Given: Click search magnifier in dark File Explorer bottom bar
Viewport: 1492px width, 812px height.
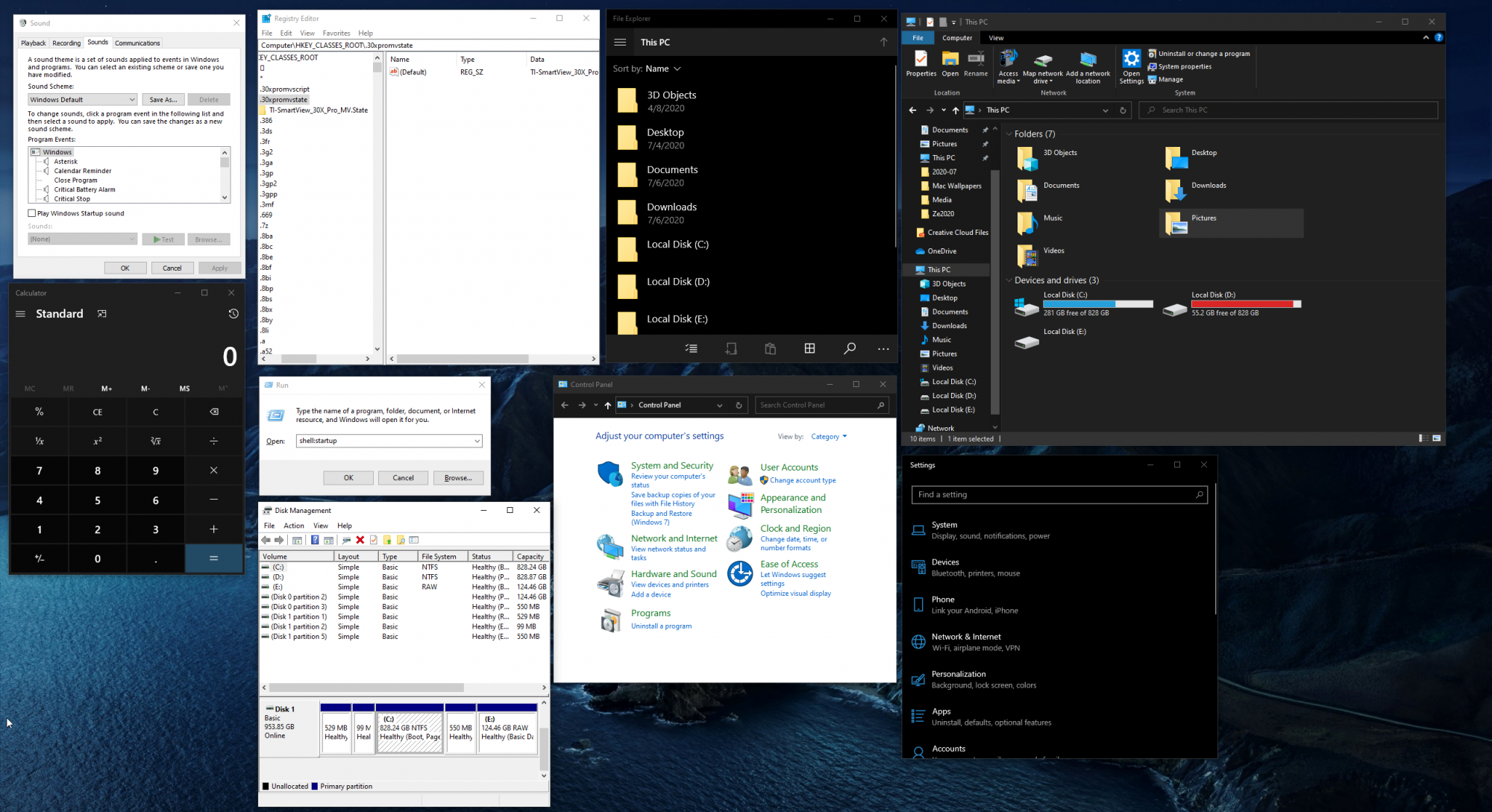Looking at the screenshot, I should click(849, 348).
